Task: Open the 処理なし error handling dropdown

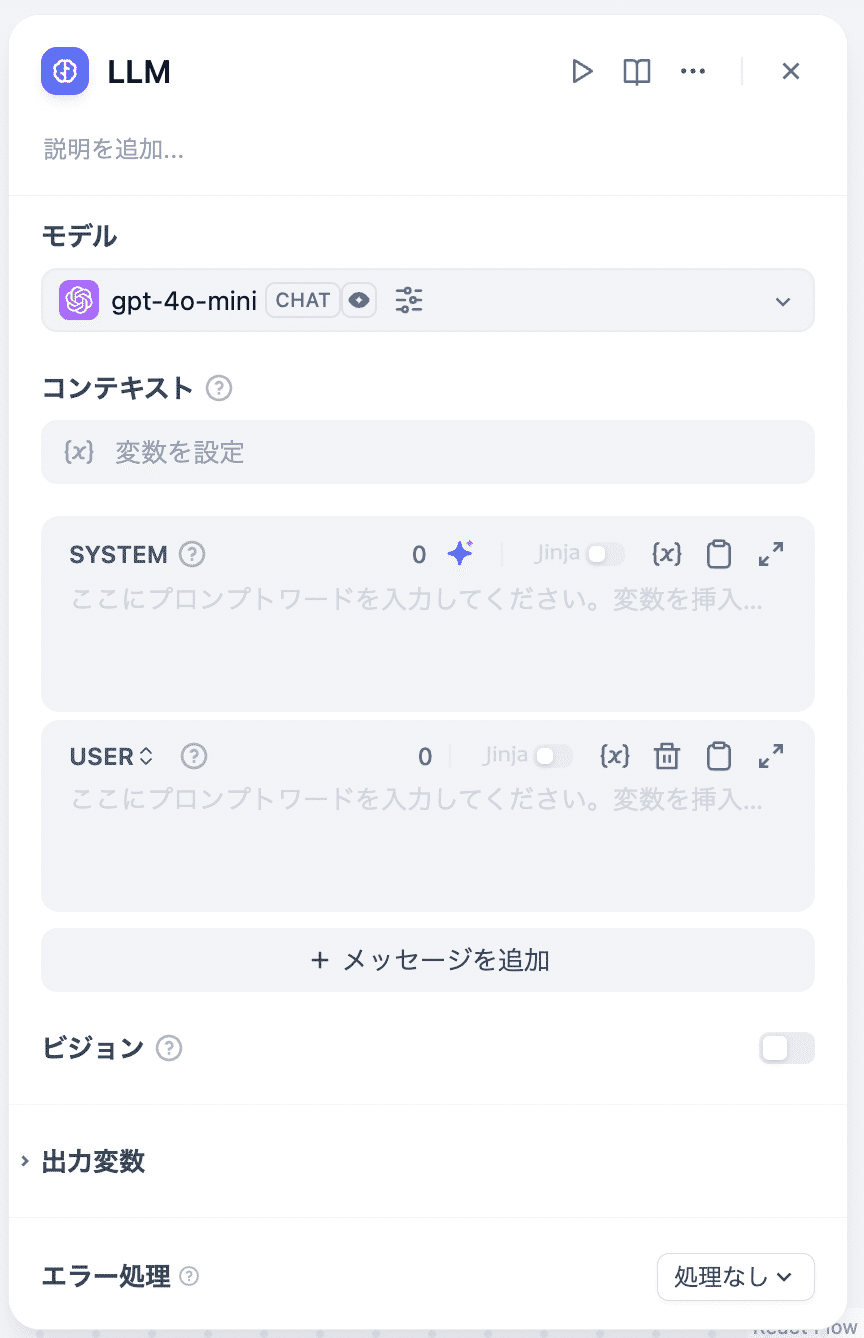Action: [736, 1277]
